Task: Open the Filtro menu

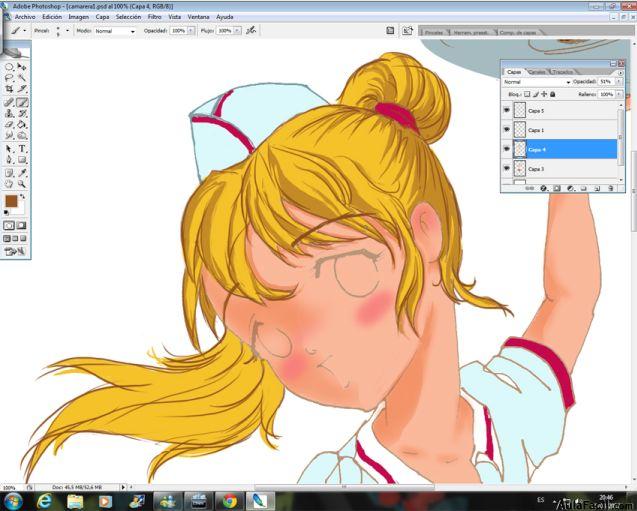Action: pyautogui.click(x=154, y=17)
